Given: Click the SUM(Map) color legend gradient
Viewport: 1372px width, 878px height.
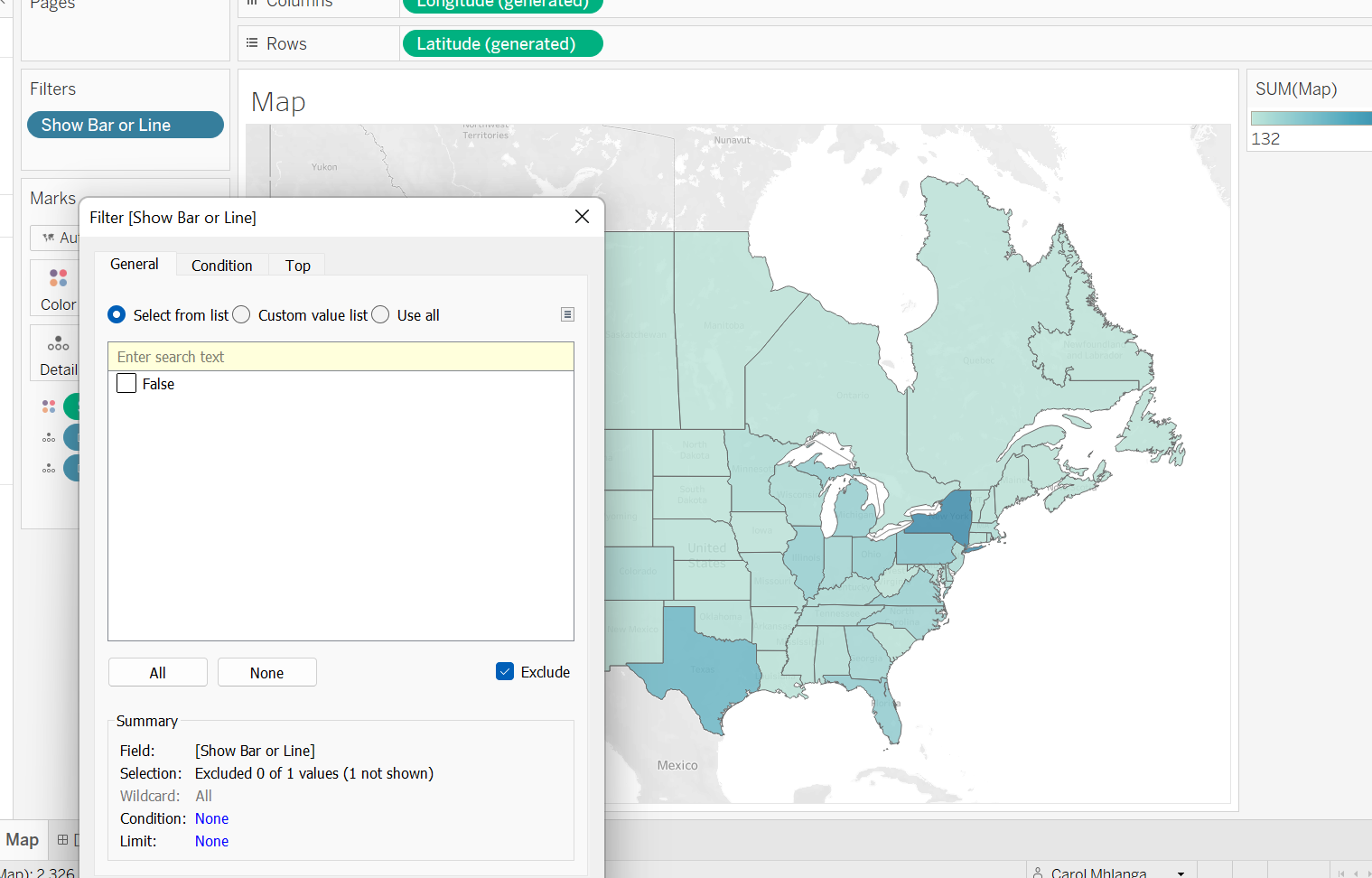Looking at the screenshot, I should coord(1310,118).
